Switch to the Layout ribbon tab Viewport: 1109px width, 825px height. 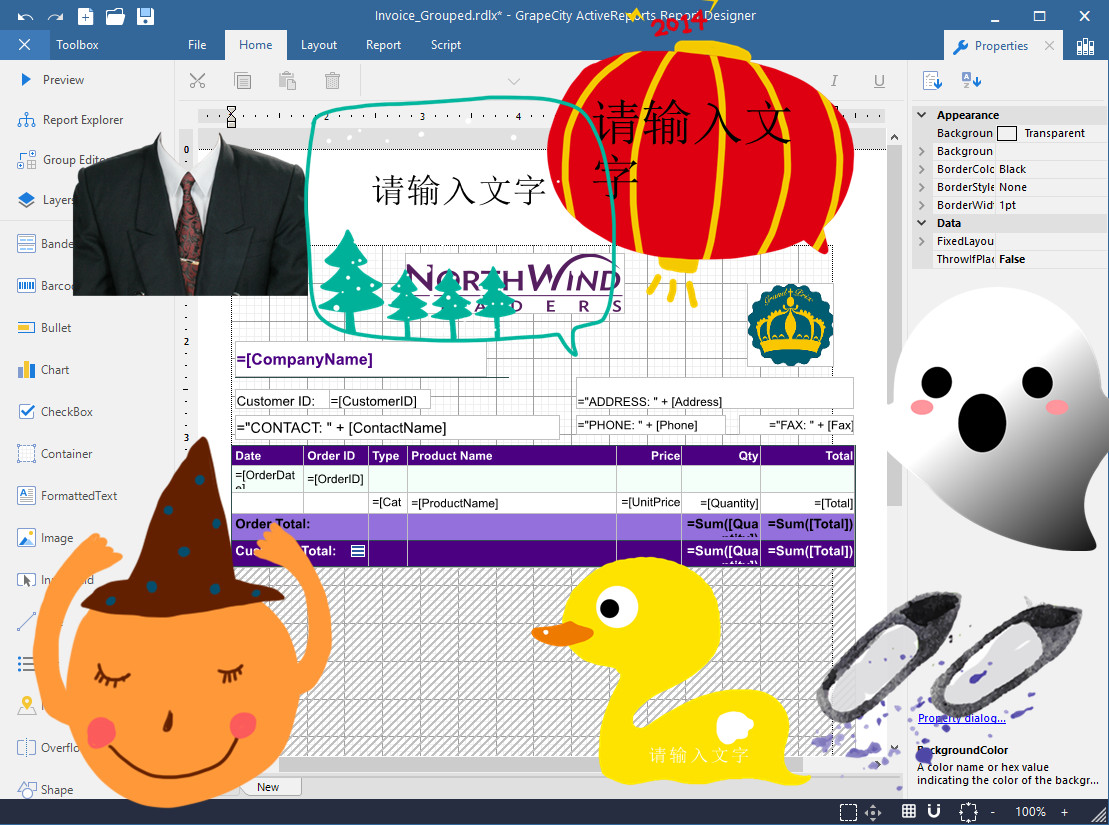(319, 44)
